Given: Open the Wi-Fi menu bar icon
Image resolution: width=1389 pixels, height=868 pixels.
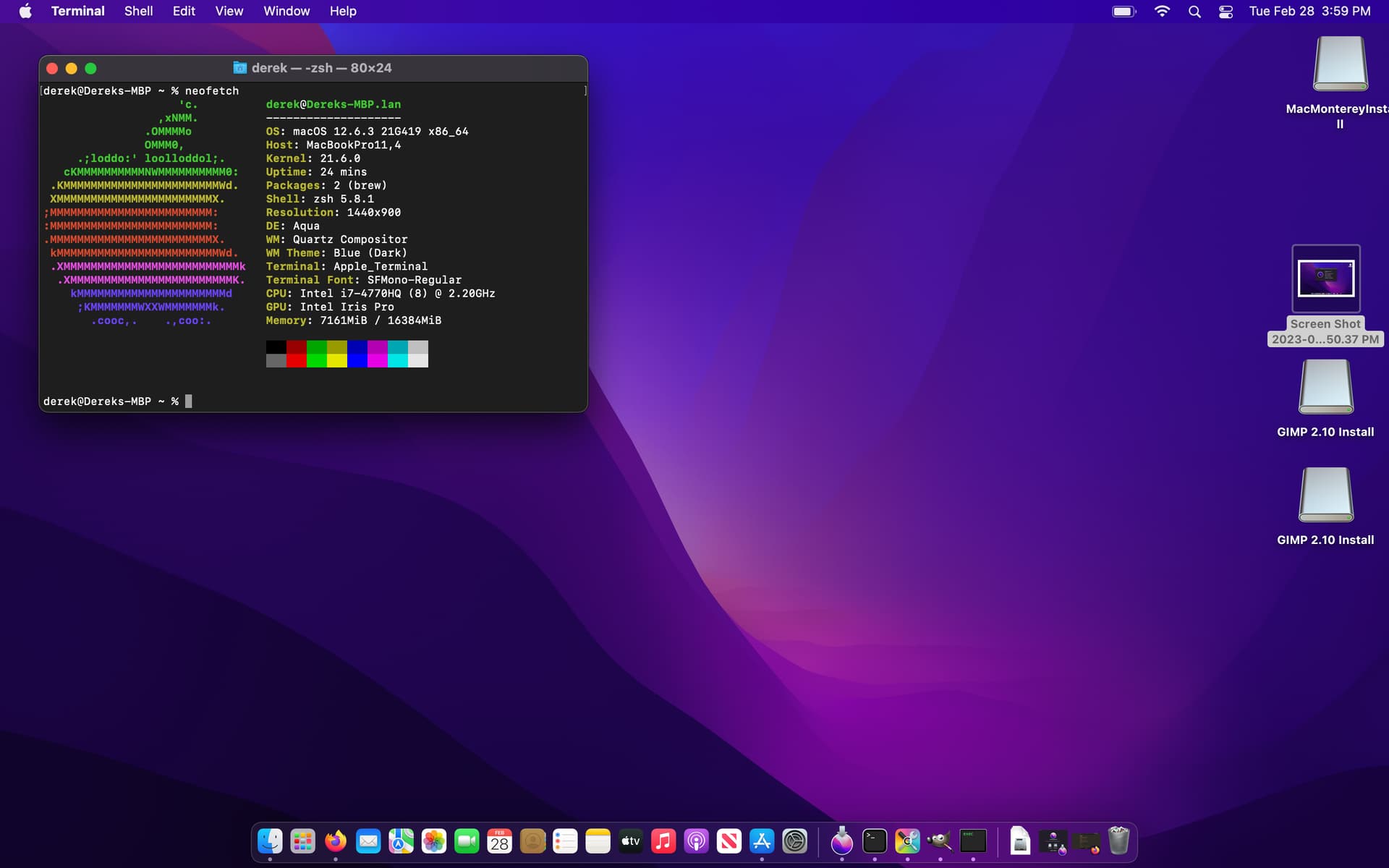Looking at the screenshot, I should coord(1162,11).
